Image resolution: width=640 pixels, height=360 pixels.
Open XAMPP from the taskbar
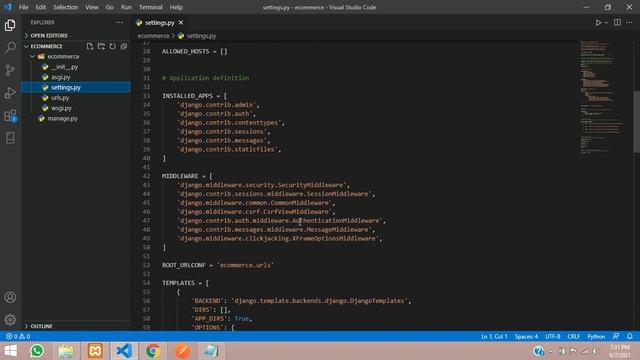click(95, 351)
